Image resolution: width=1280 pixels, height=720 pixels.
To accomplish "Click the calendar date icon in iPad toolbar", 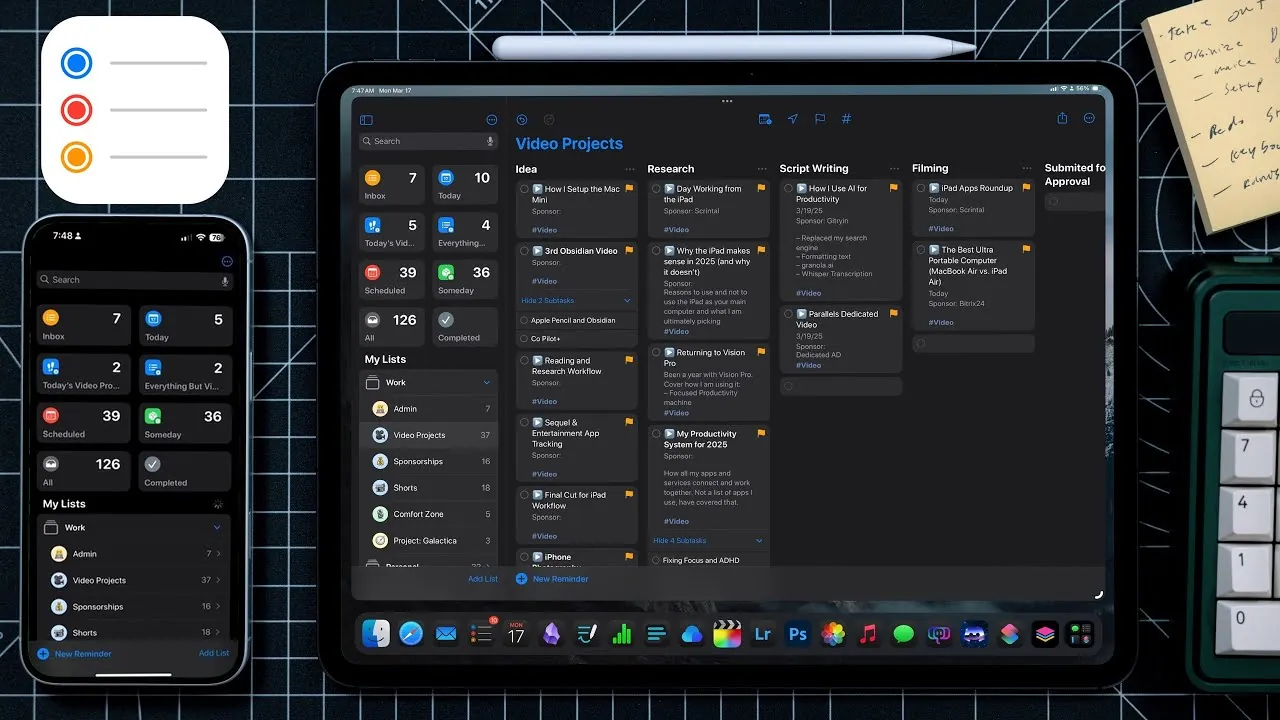I will [x=765, y=119].
